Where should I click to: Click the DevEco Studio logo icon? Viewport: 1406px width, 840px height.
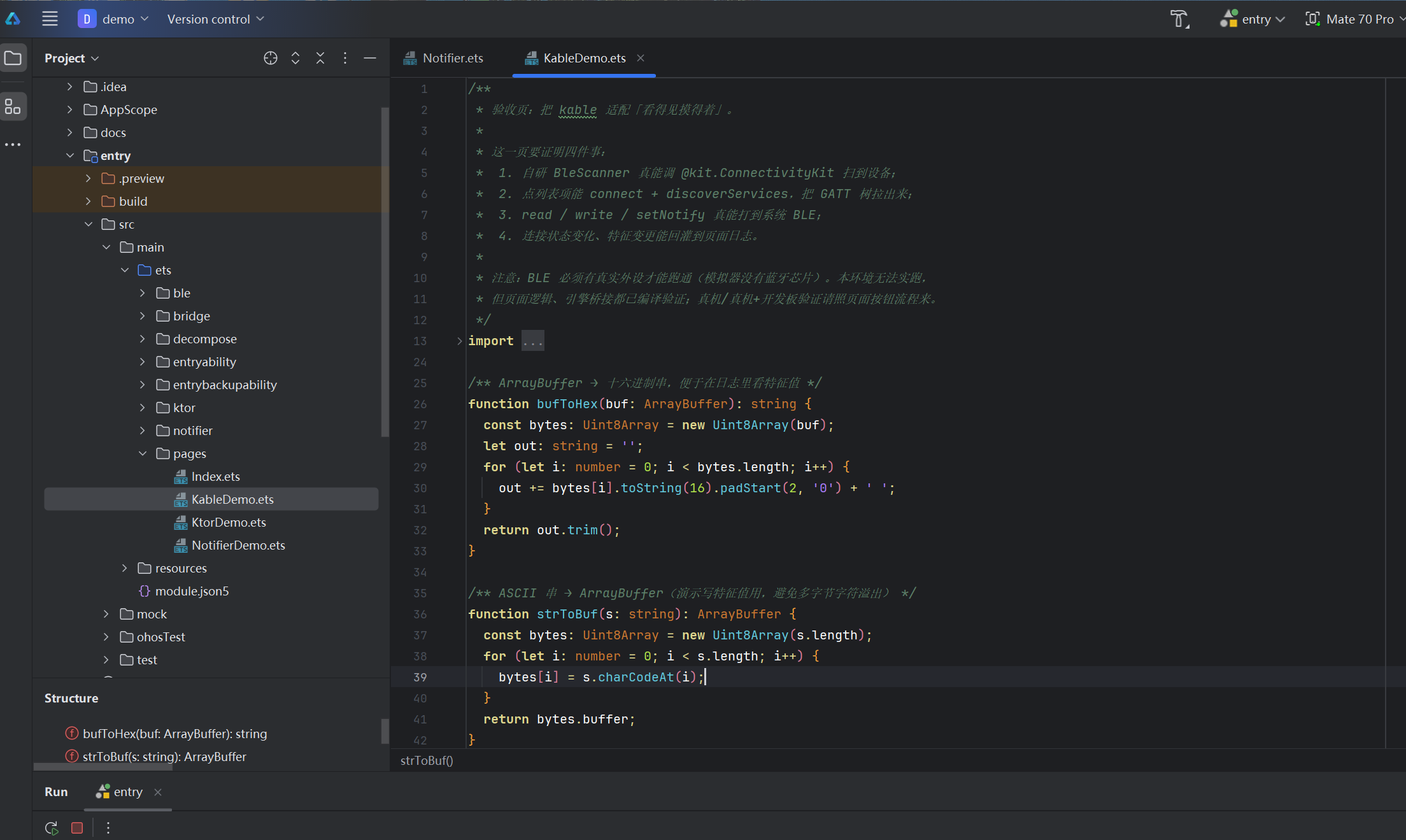[x=13, y=19]
